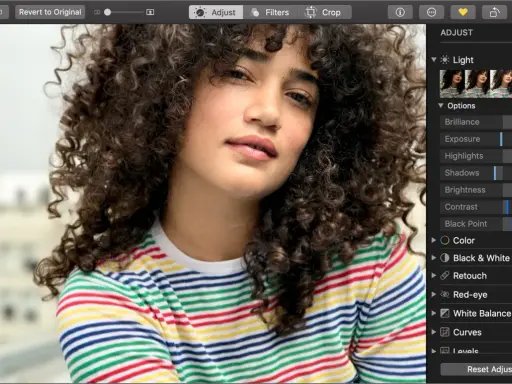The width and height of the screenshot is (512, 384).
Task: Click the Red-eye icon
Action: [x=445, y=295]
